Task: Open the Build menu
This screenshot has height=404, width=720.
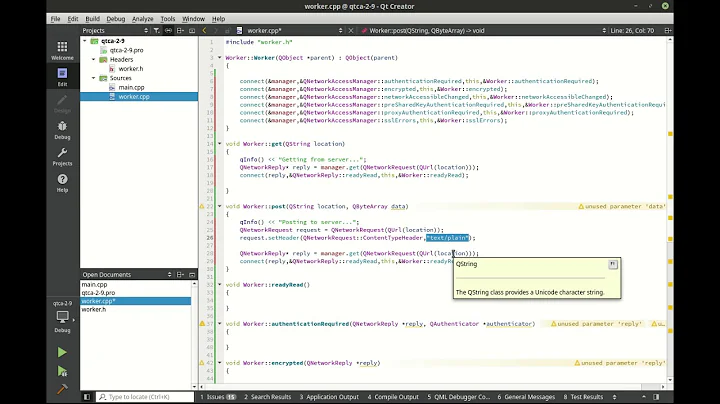Action: (x=92, y=19)
